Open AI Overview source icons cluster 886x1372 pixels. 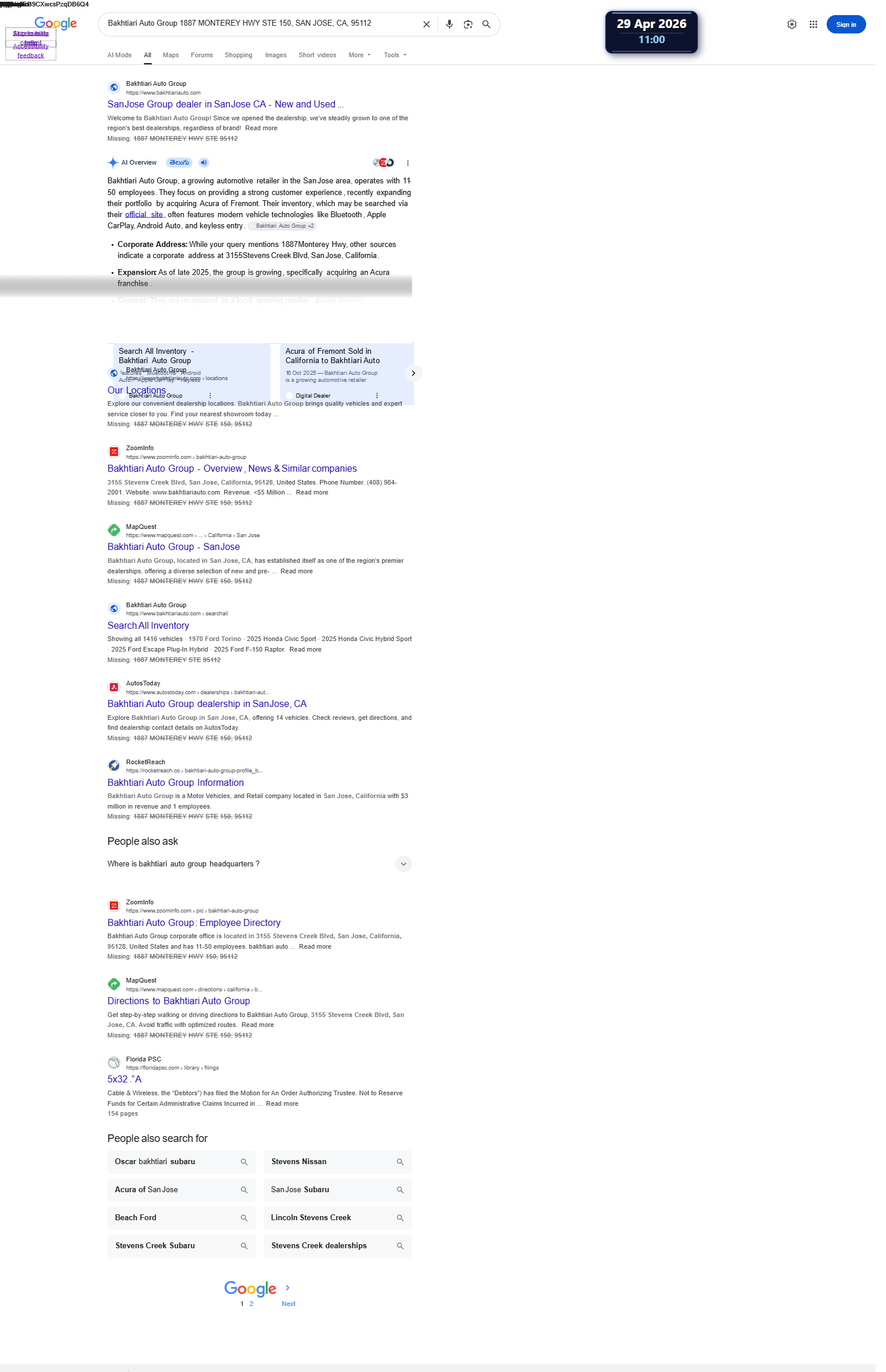pyautogui.click(x=384, y=162)
